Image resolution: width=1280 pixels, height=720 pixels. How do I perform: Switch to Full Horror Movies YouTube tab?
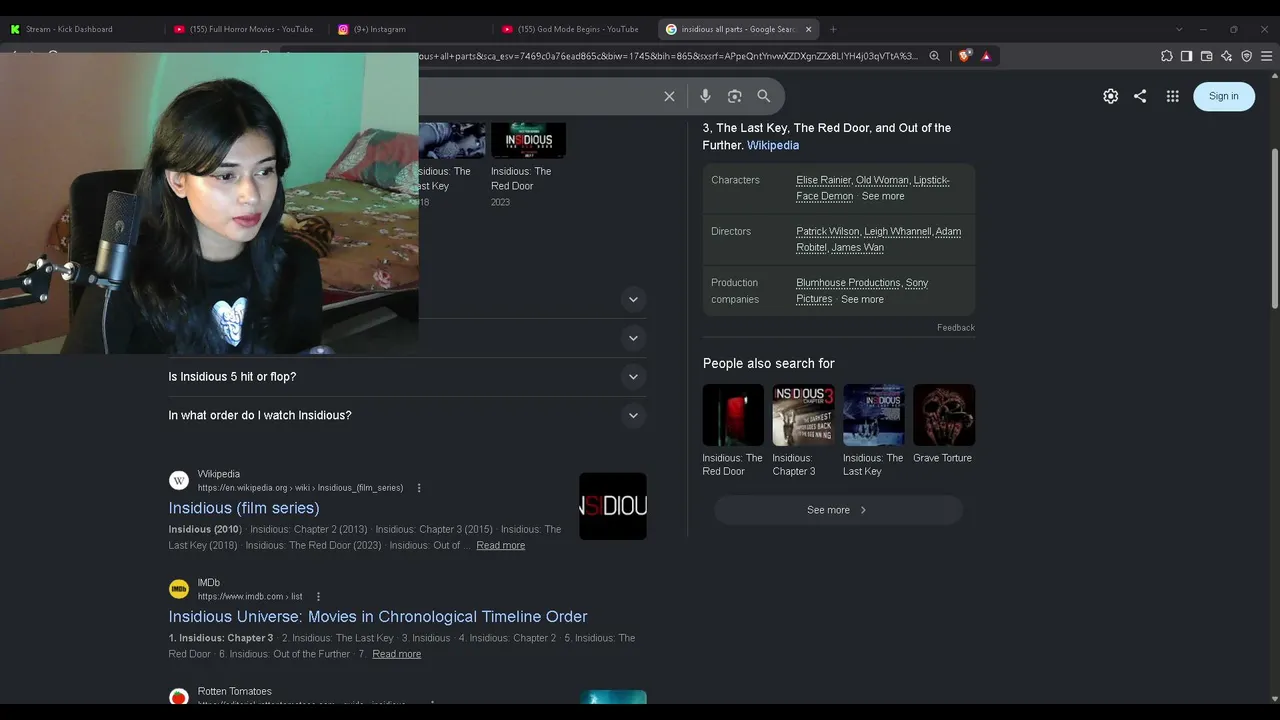click(245, 29)
